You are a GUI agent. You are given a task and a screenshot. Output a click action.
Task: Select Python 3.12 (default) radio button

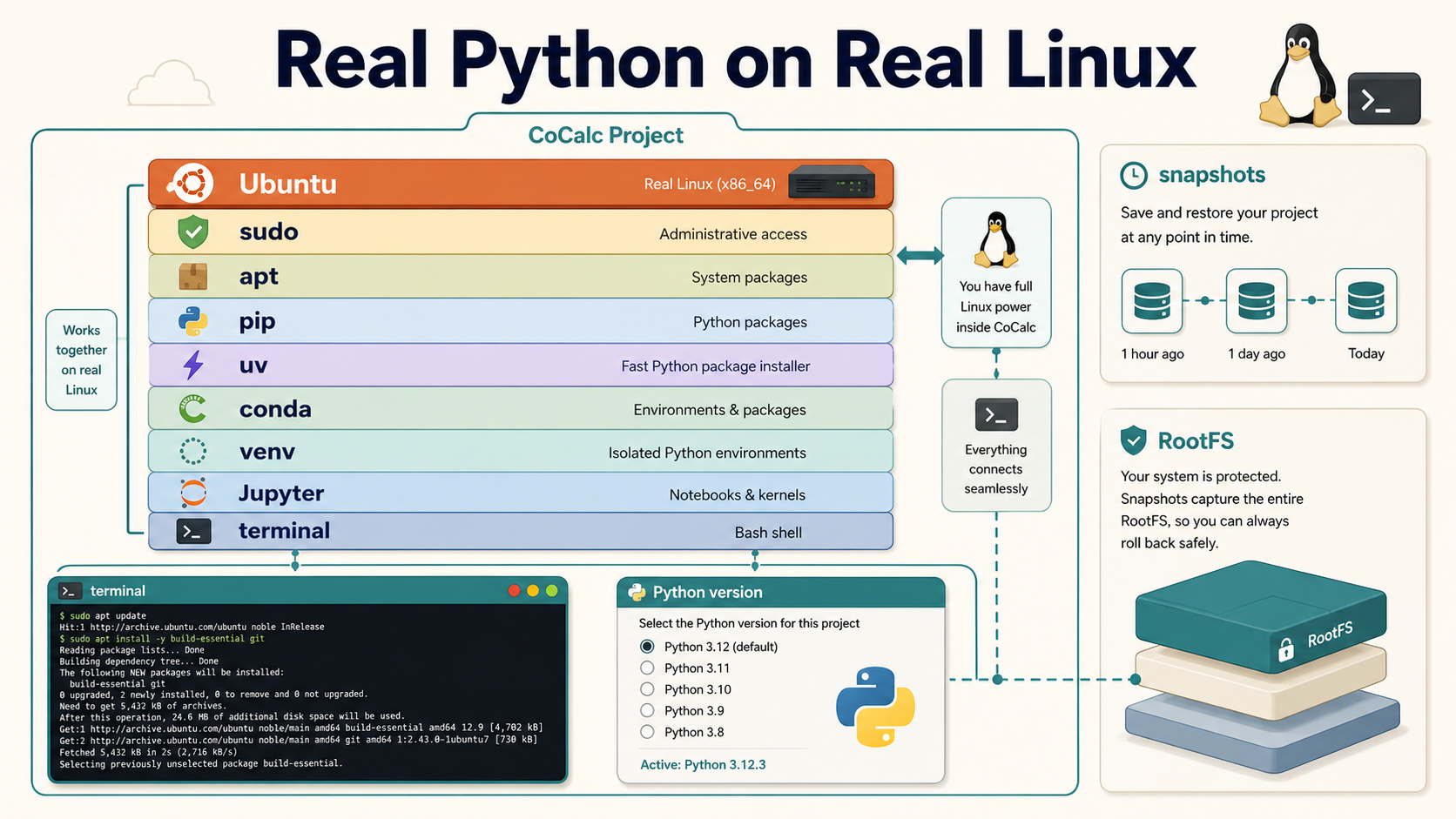tap(647, 647)
